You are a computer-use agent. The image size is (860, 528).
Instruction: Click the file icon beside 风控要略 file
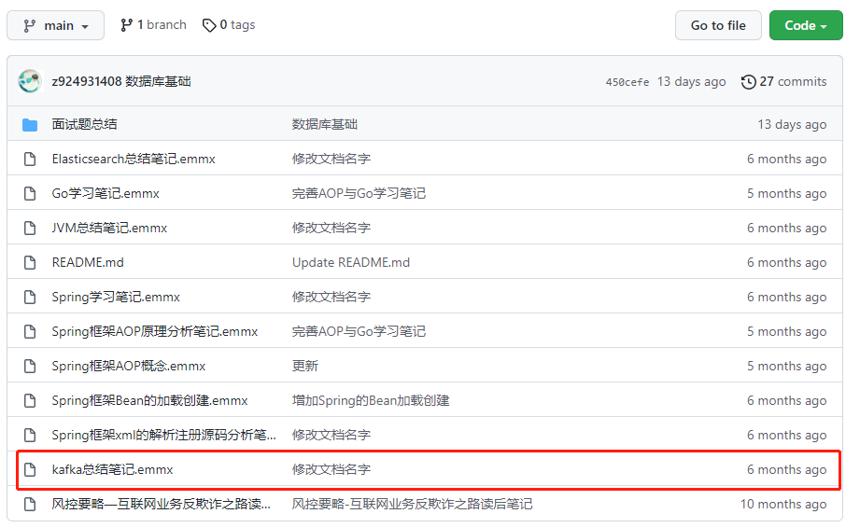[30, 504]
